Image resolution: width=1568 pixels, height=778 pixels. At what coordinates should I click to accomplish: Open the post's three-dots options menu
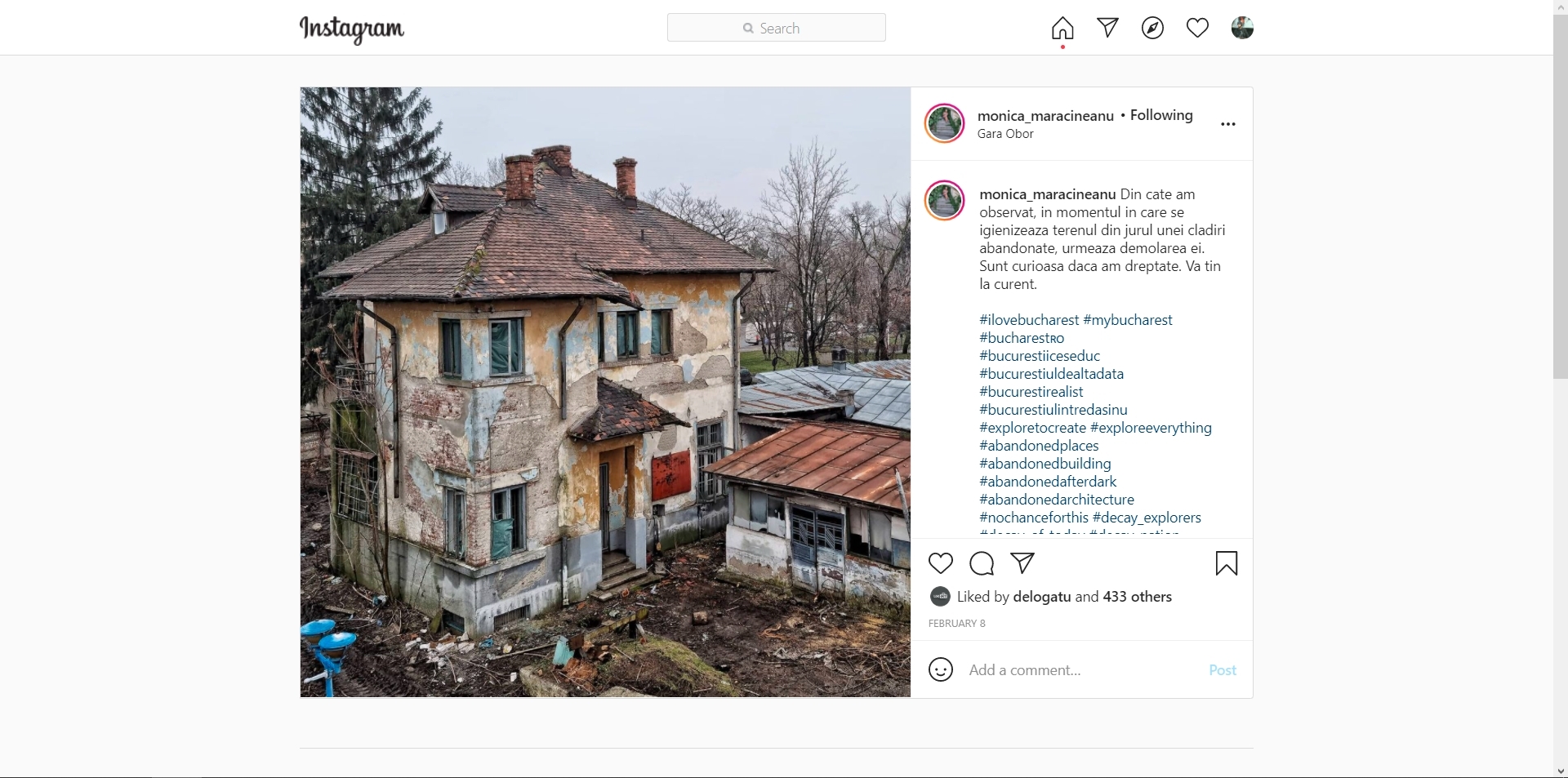pos(1228,124)
